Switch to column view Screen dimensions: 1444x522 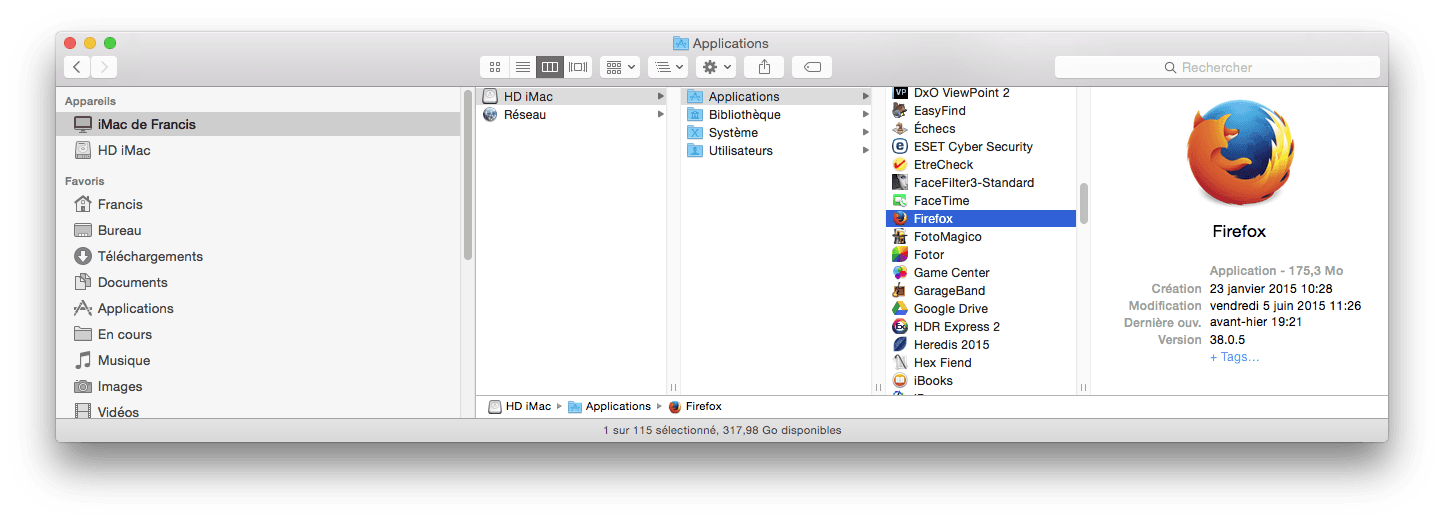point(550,67)
